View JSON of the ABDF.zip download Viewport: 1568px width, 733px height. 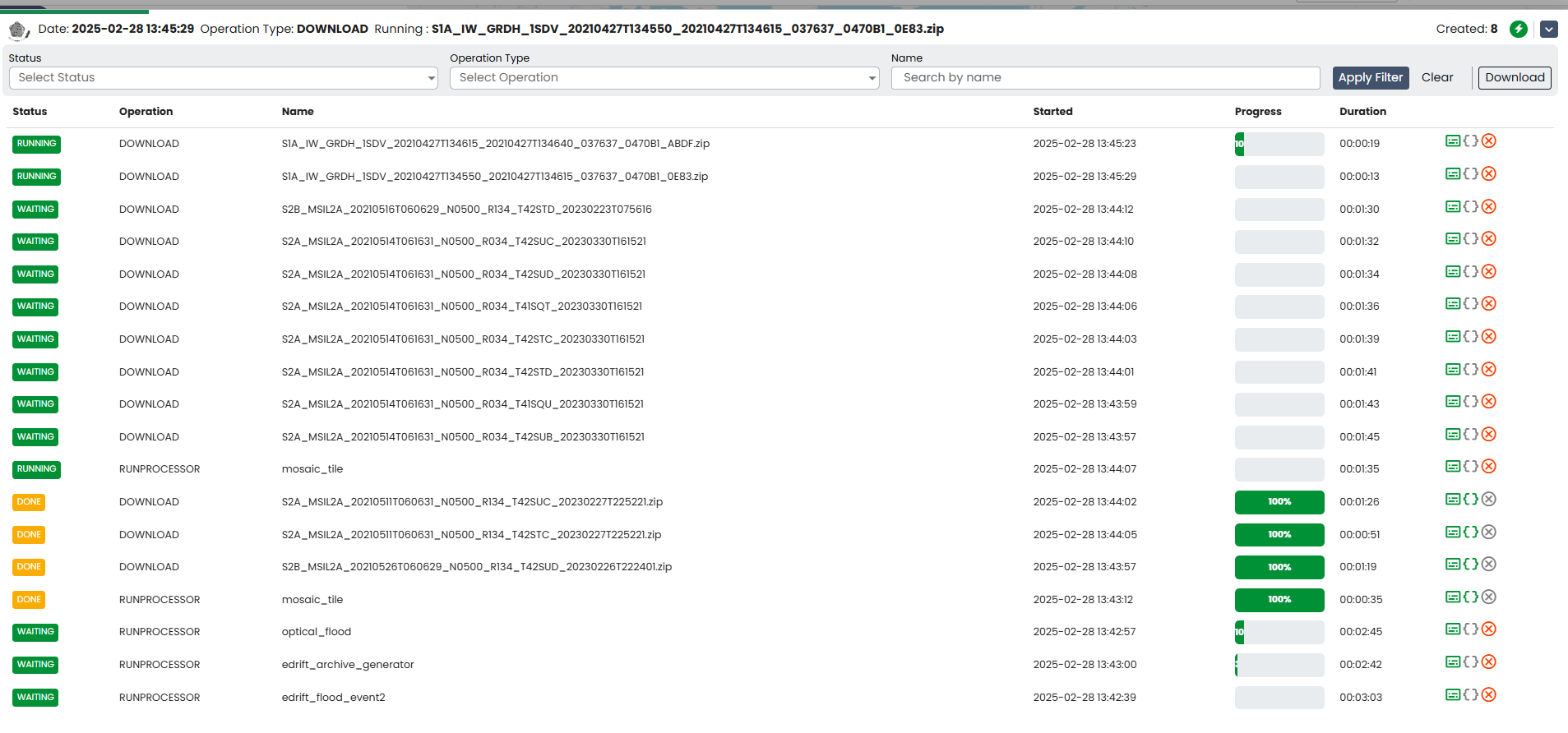point(1471,141)
